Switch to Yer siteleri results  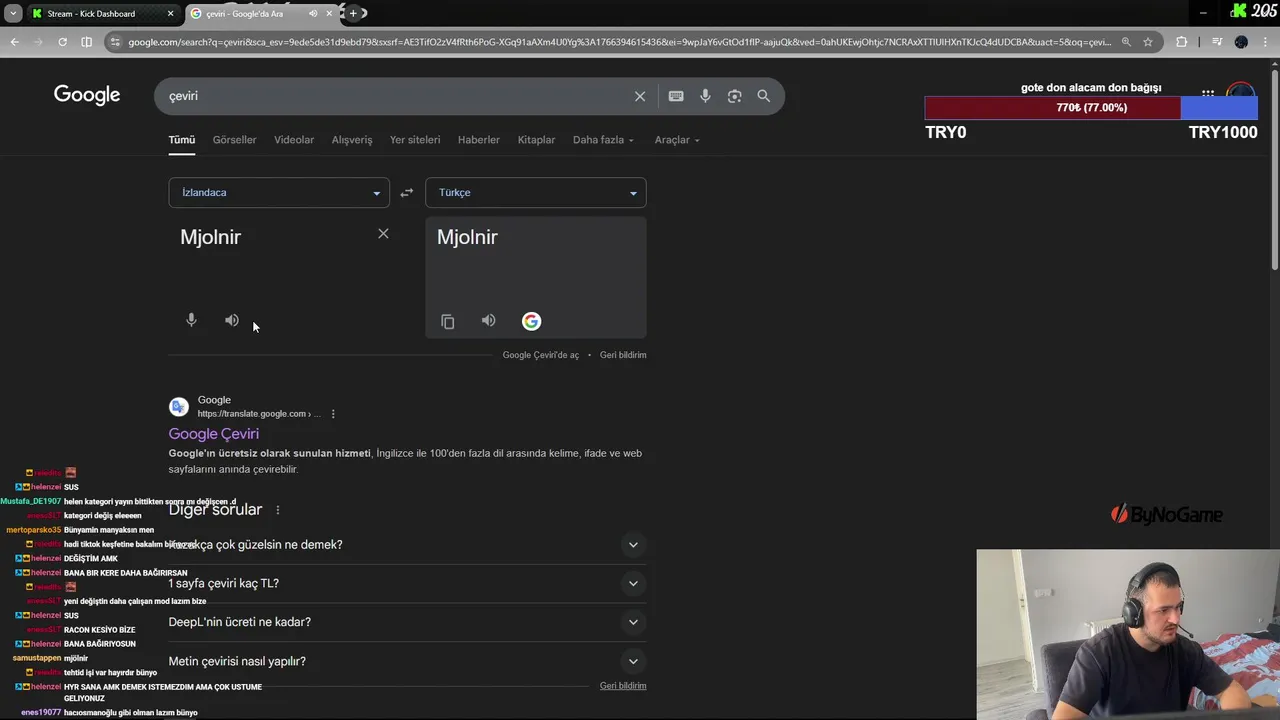(x=415, y=140)
